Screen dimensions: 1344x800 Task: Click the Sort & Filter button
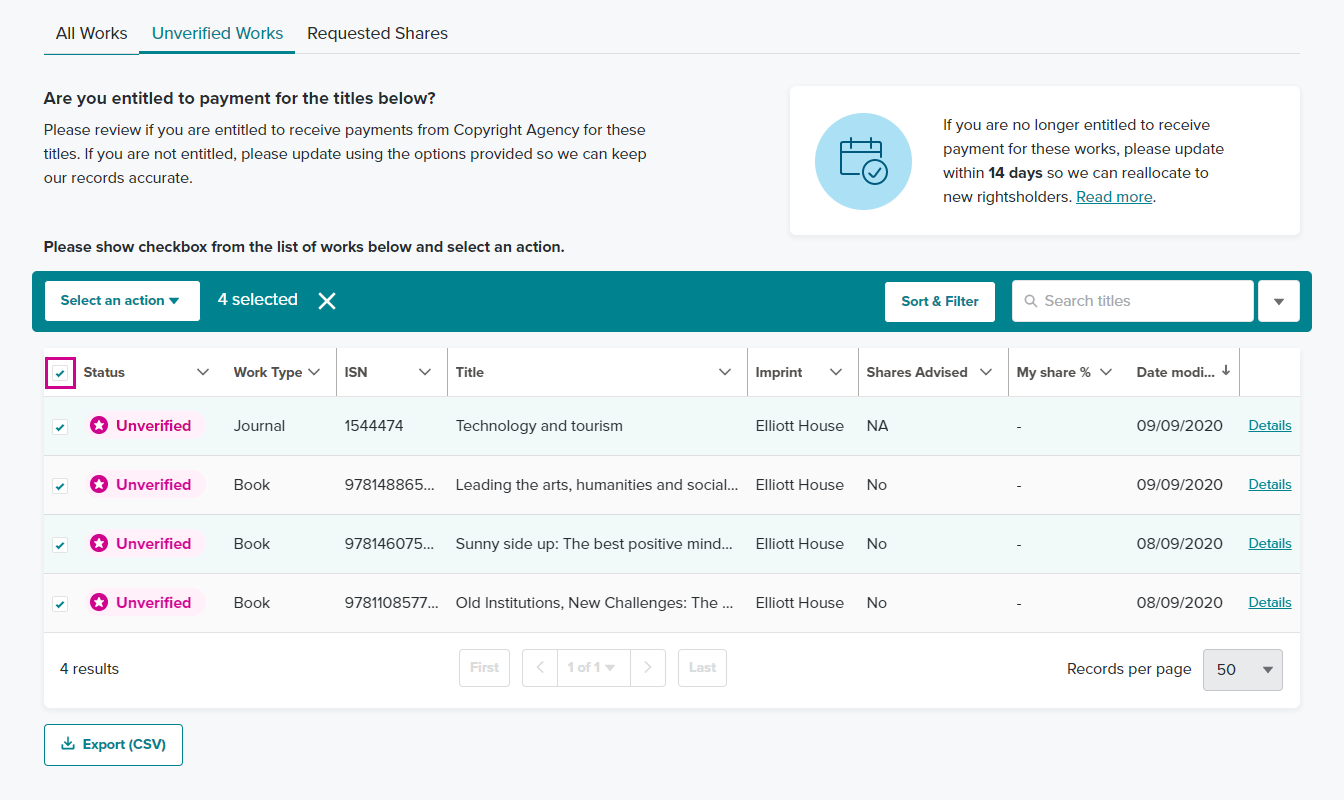[940, 301]
